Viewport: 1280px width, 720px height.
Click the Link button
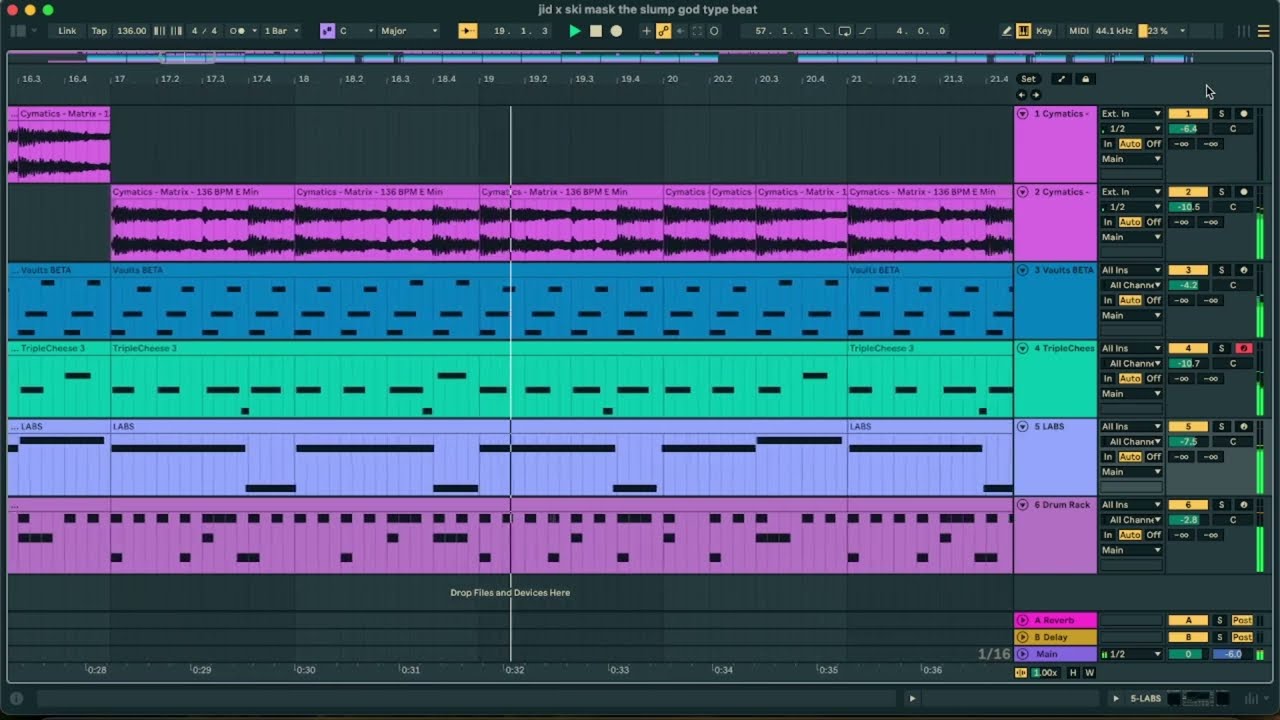(x=67, y=31)
